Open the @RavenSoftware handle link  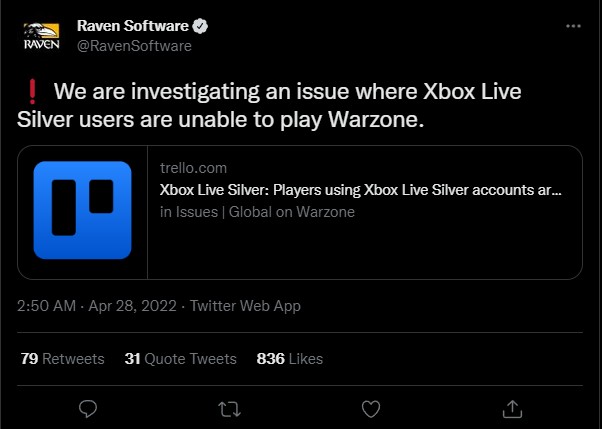[134, 45]
